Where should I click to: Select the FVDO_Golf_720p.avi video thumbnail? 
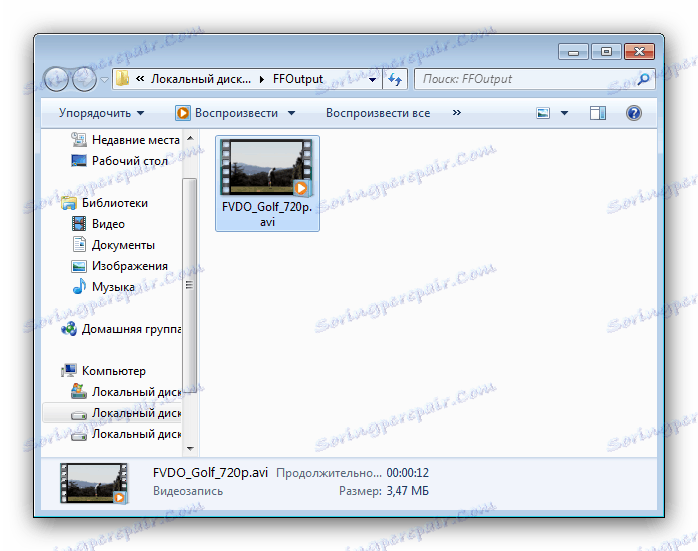(x=267, y=168)
